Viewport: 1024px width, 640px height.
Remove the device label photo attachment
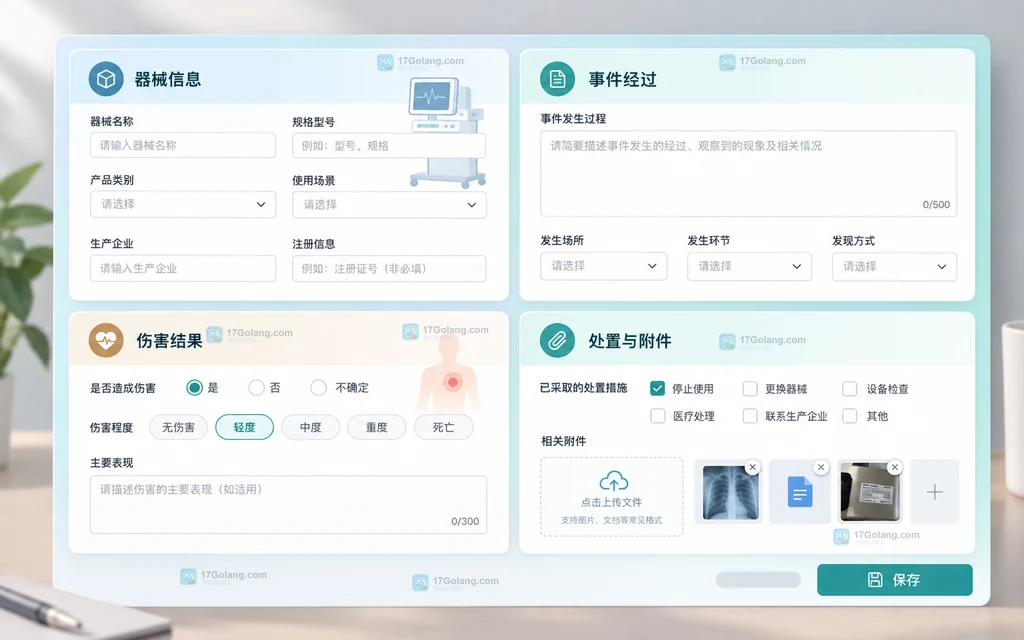(x=895, y=467)
